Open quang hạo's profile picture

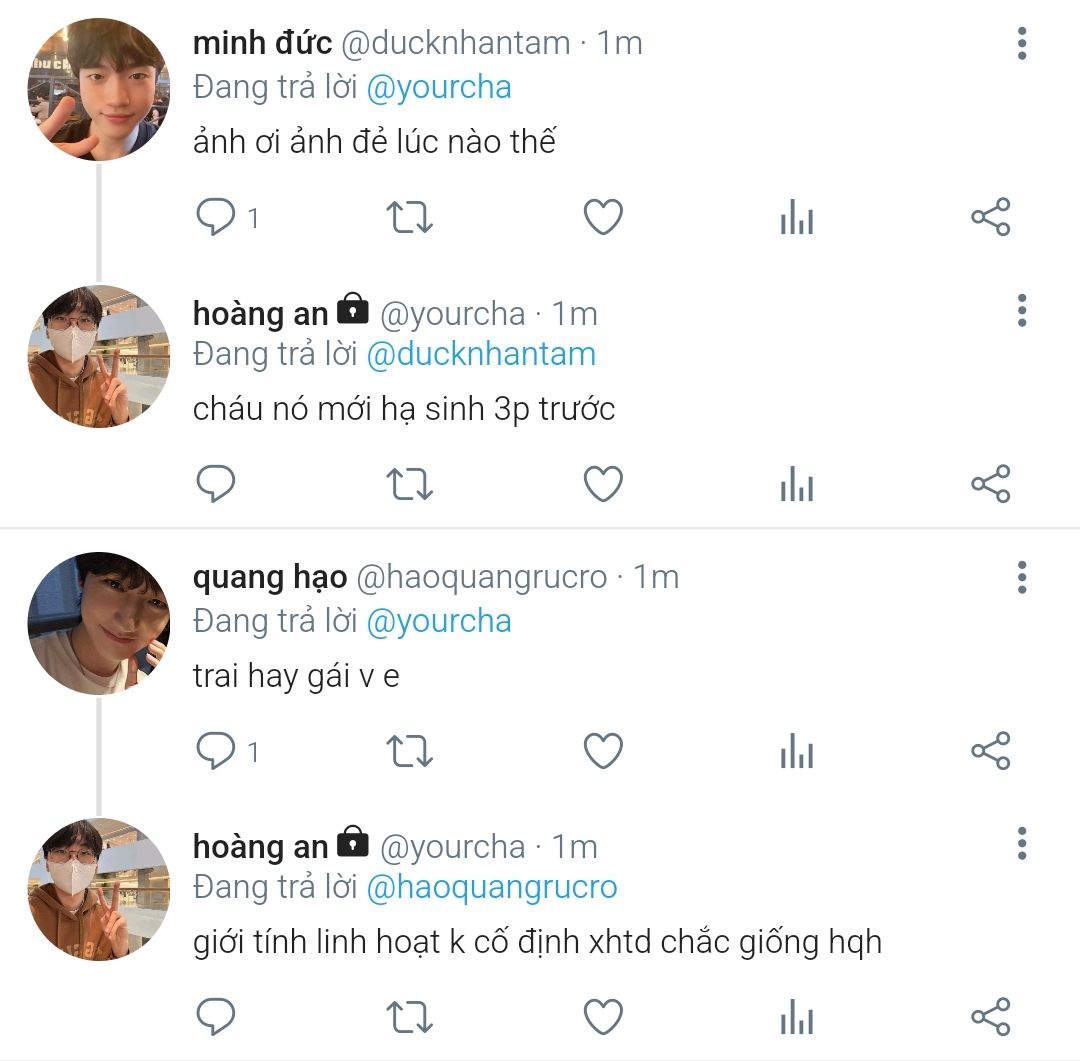(98, 622)
